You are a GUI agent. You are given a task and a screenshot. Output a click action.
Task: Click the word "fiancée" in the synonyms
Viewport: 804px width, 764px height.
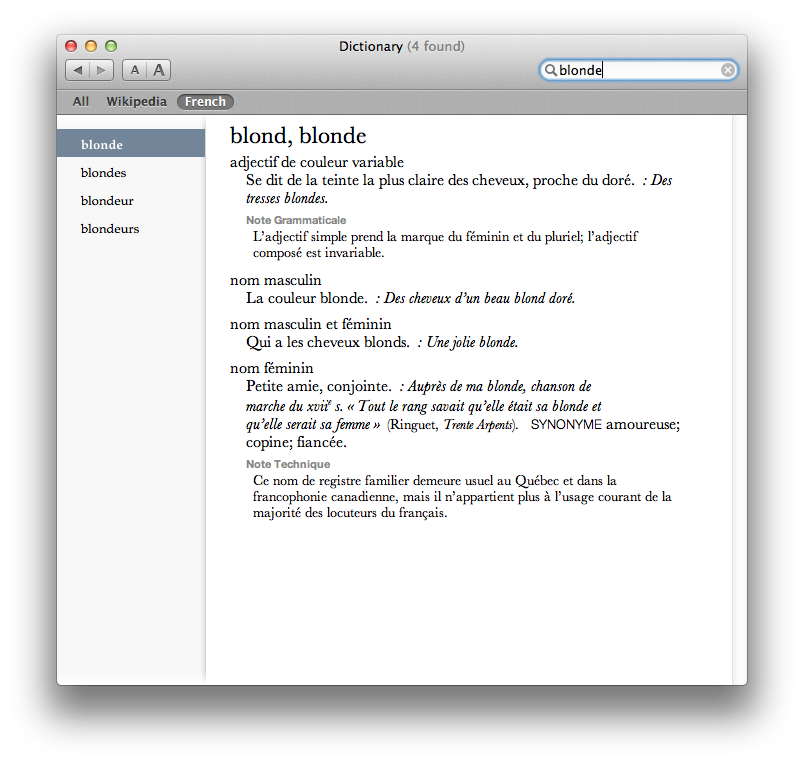pyautogui.click(x=320, y=443)
